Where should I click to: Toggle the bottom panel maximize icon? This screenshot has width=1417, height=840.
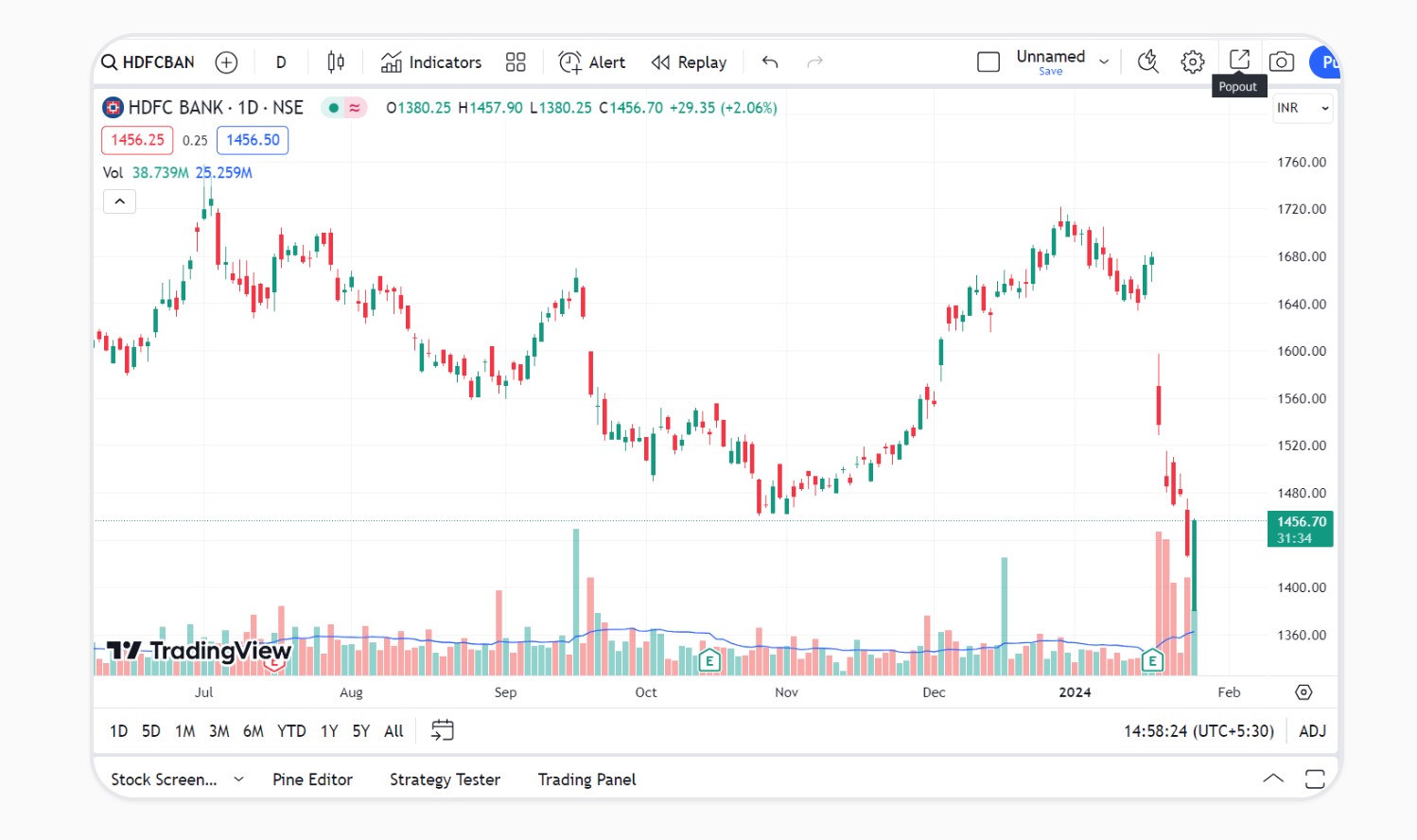[x=1315, y=779]
